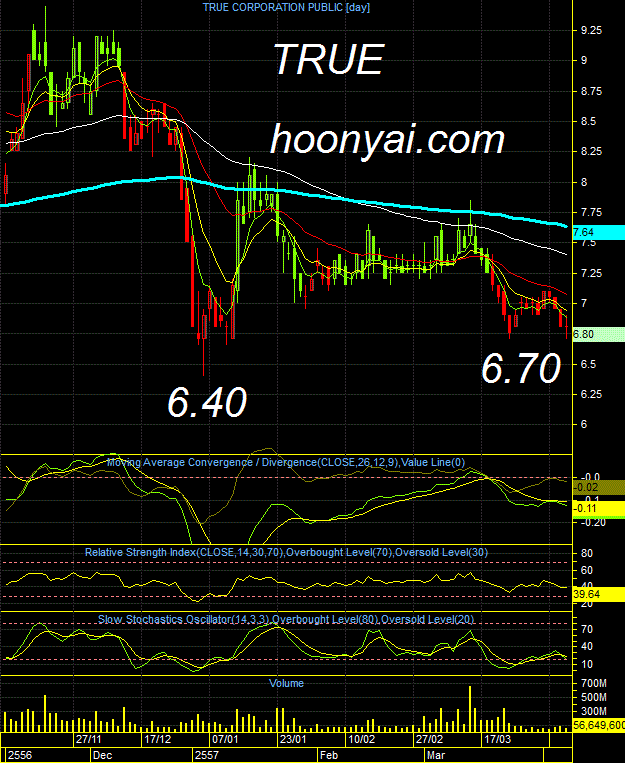The width and height of the screenshot is (625, 765).
Task: Click the 17/03 date marker
Action: pos(498,739)
